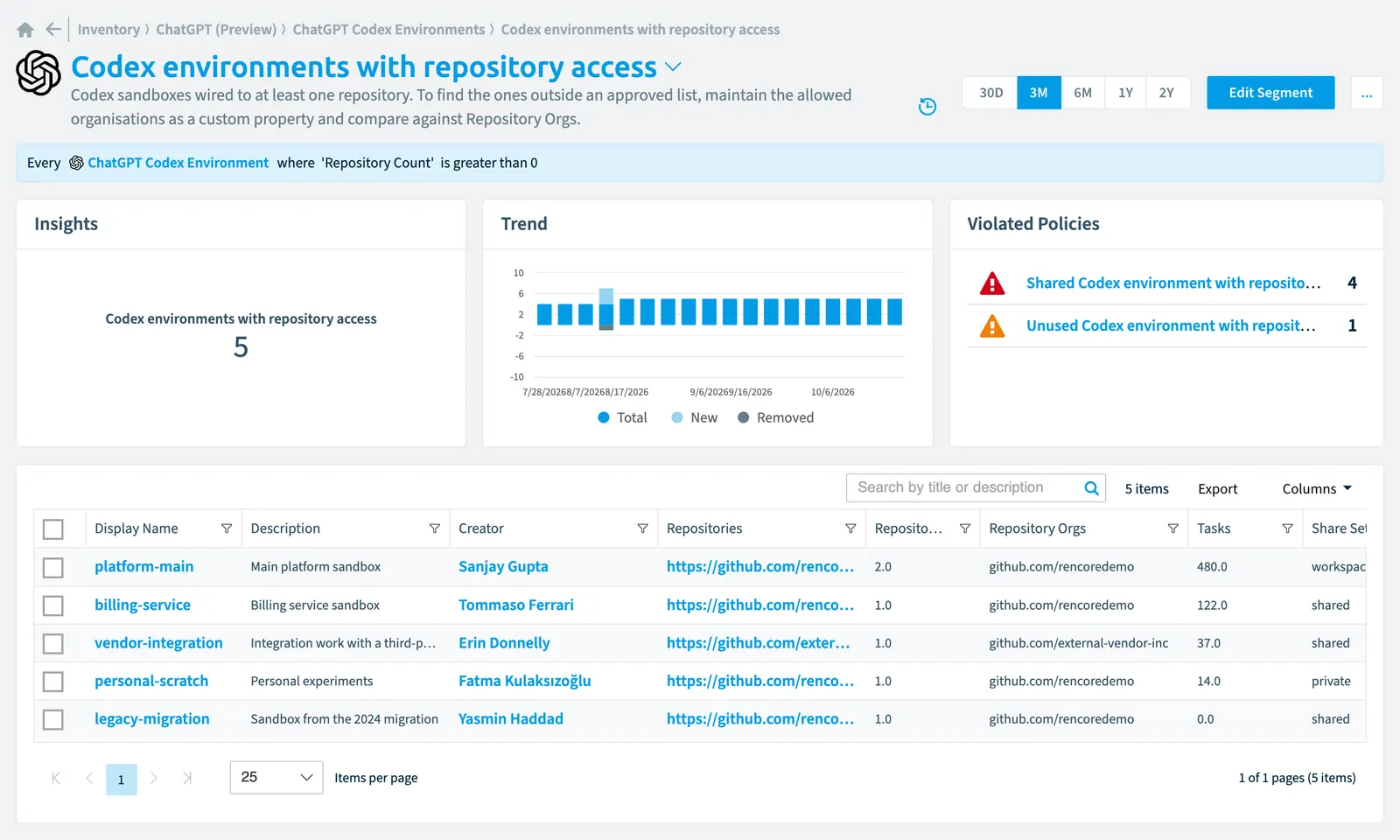
Task: Open the Repositories column filter icon
Action: pos(850,528)
